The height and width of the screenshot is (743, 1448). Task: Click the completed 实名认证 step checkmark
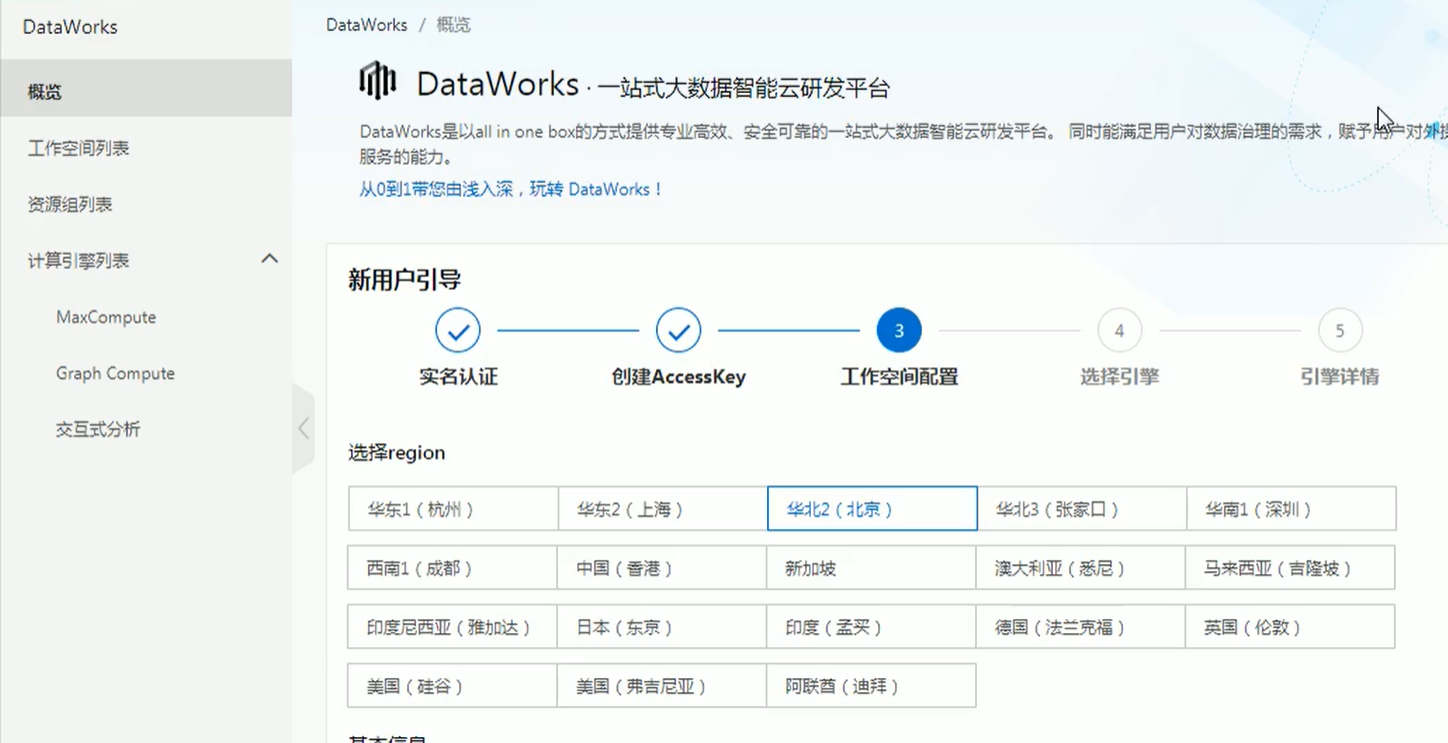[458, 331]
